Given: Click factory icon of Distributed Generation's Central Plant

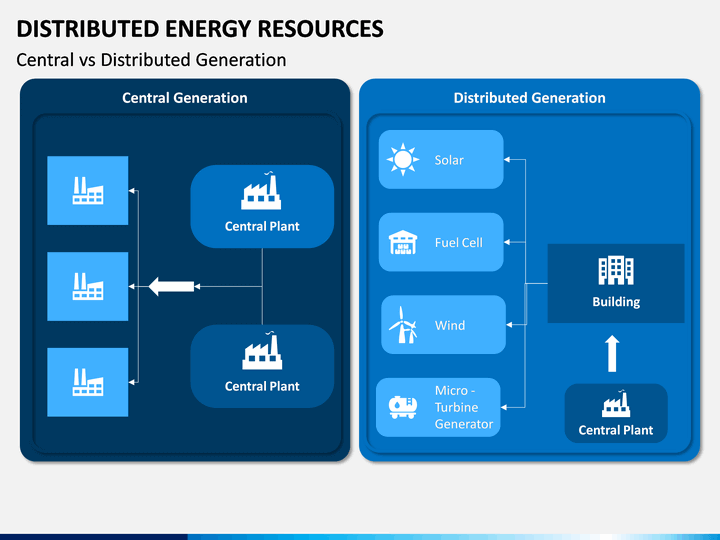Looking at the screenshot, I should point(616,404).
